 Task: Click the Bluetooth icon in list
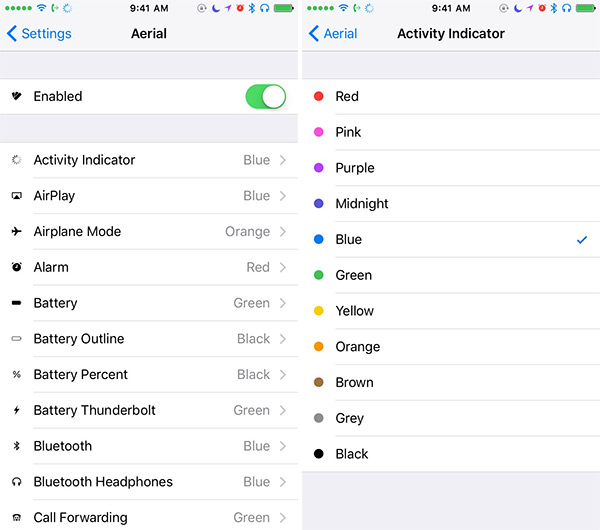[16, 446]
